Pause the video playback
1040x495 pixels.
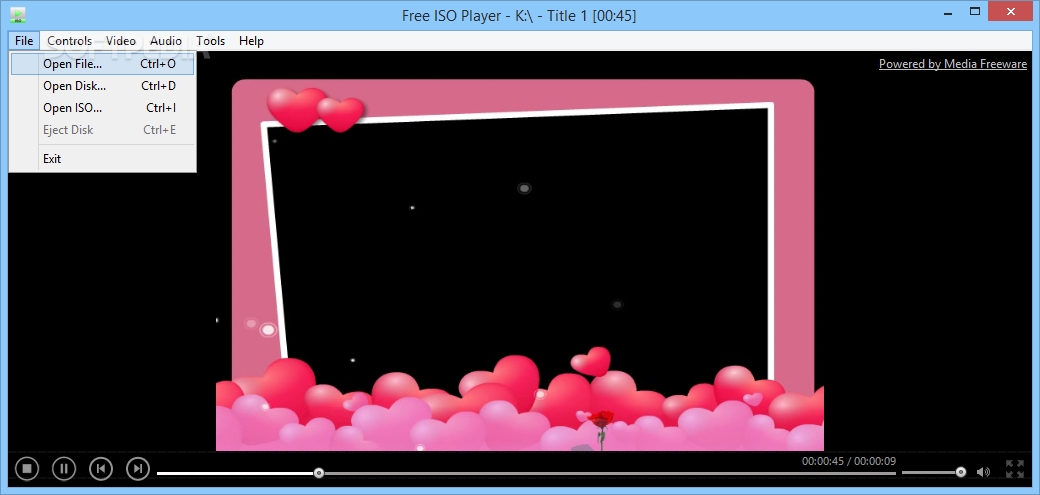tap(64, 468)
